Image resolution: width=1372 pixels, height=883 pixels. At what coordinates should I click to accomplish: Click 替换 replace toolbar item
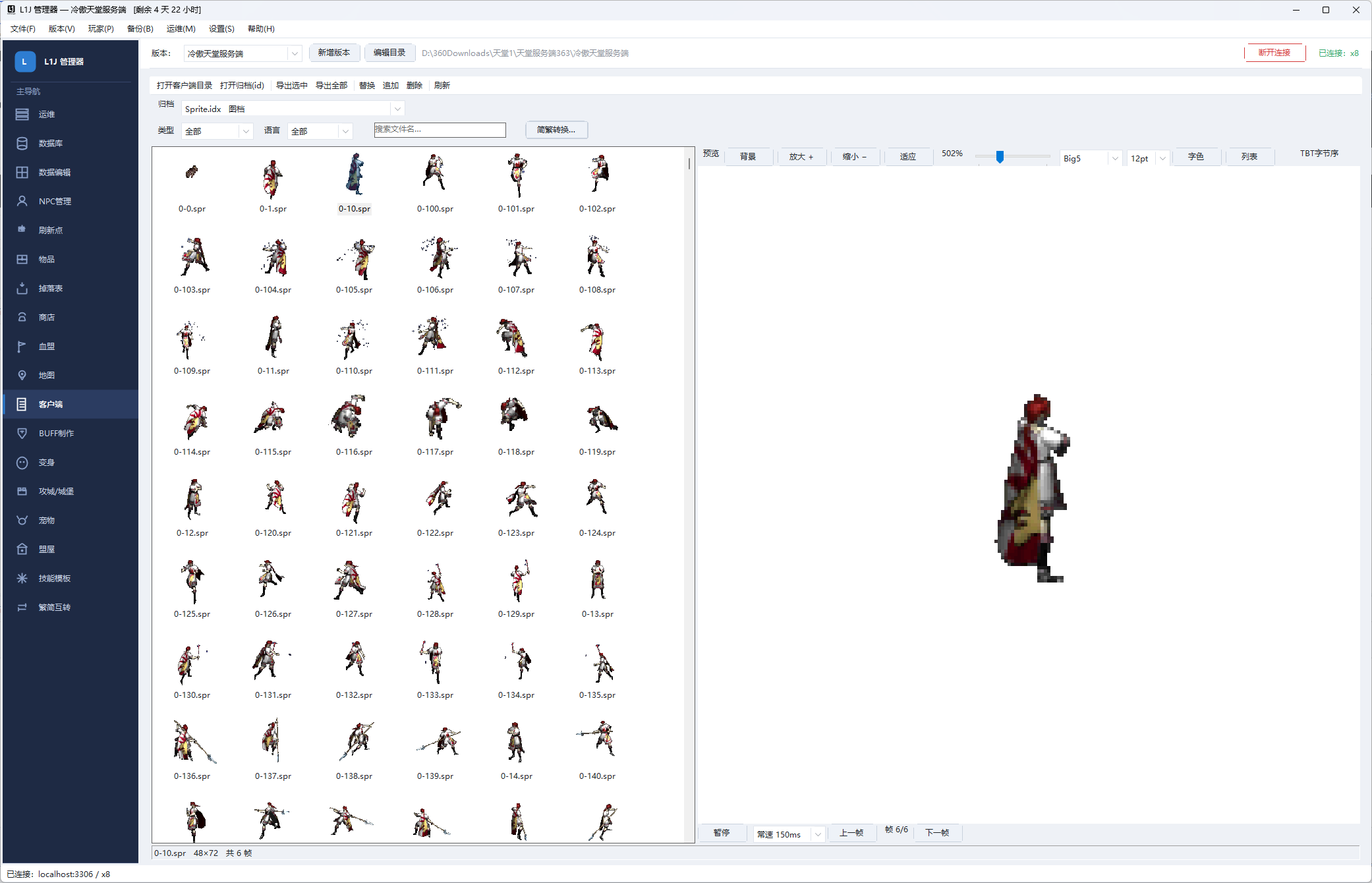click(366, 85)
